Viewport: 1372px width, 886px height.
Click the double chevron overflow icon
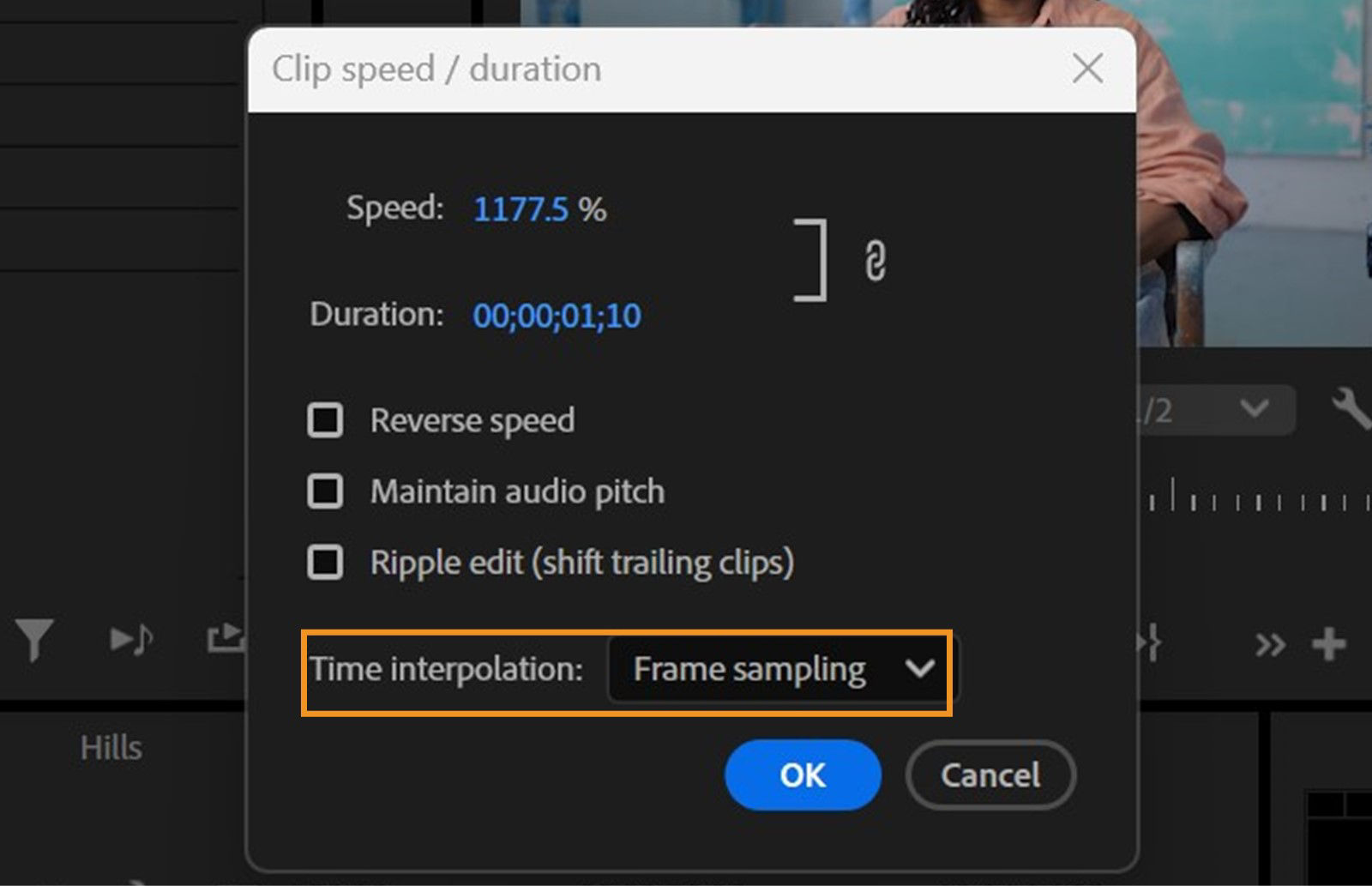(1270, 644)
